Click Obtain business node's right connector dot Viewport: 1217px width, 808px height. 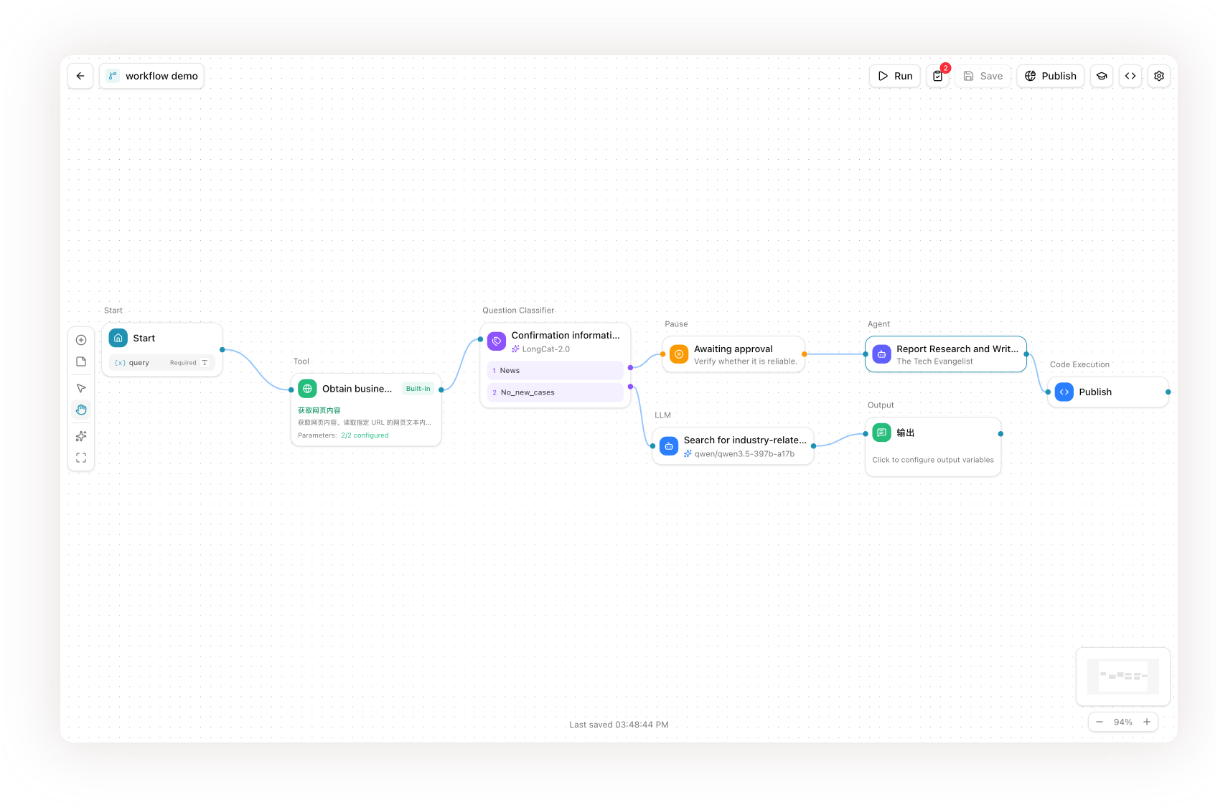[441, 390]
